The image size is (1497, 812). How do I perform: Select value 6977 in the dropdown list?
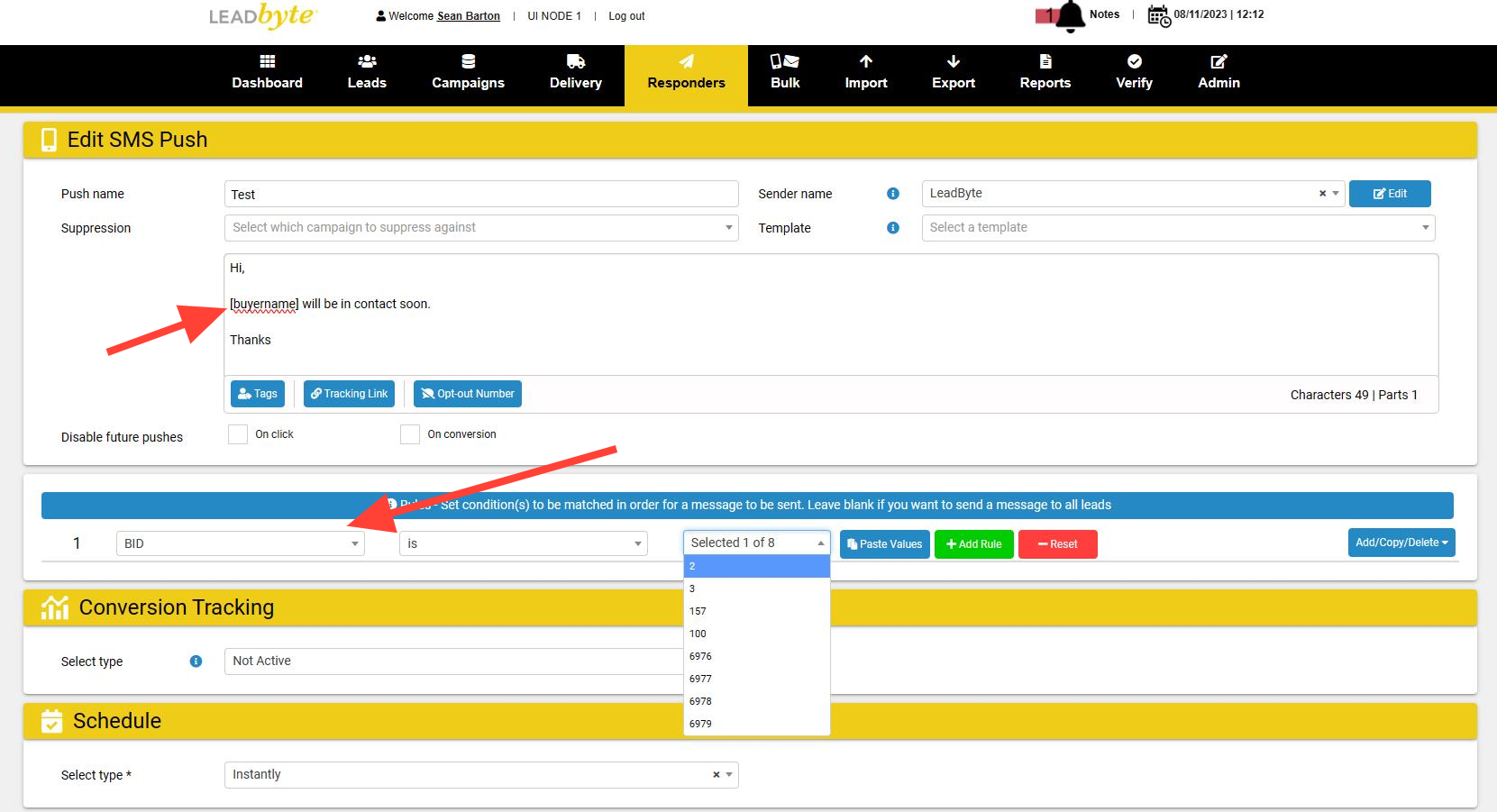[x=757, y=679]
